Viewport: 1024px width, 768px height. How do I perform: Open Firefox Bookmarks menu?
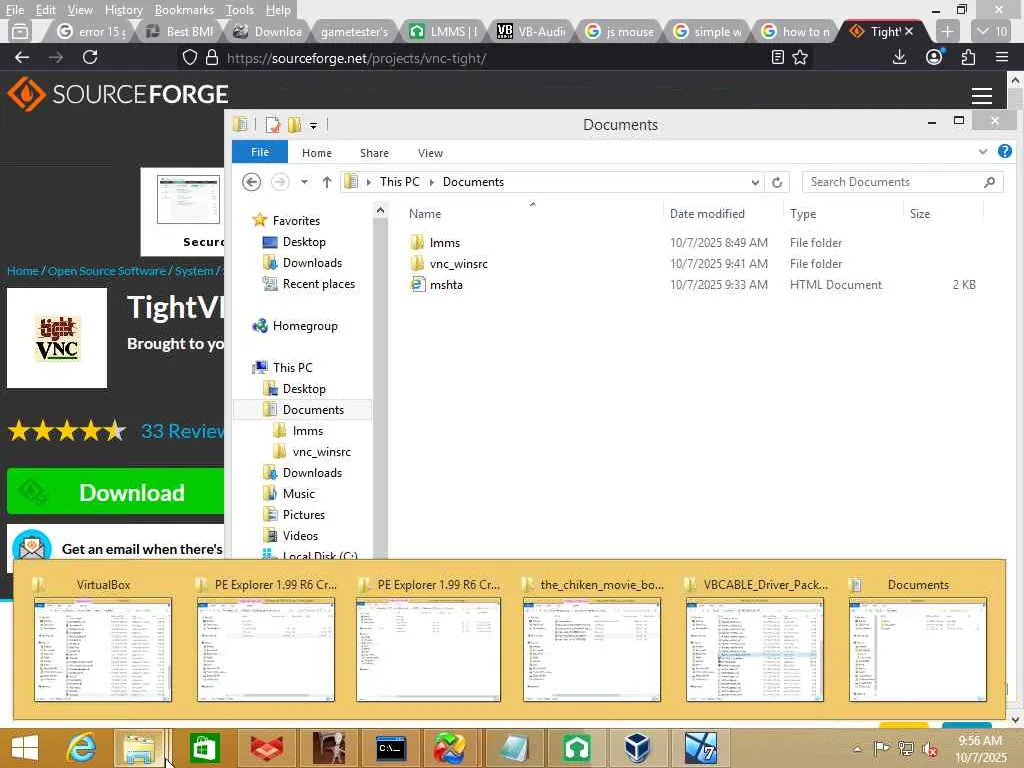point(184,10)
